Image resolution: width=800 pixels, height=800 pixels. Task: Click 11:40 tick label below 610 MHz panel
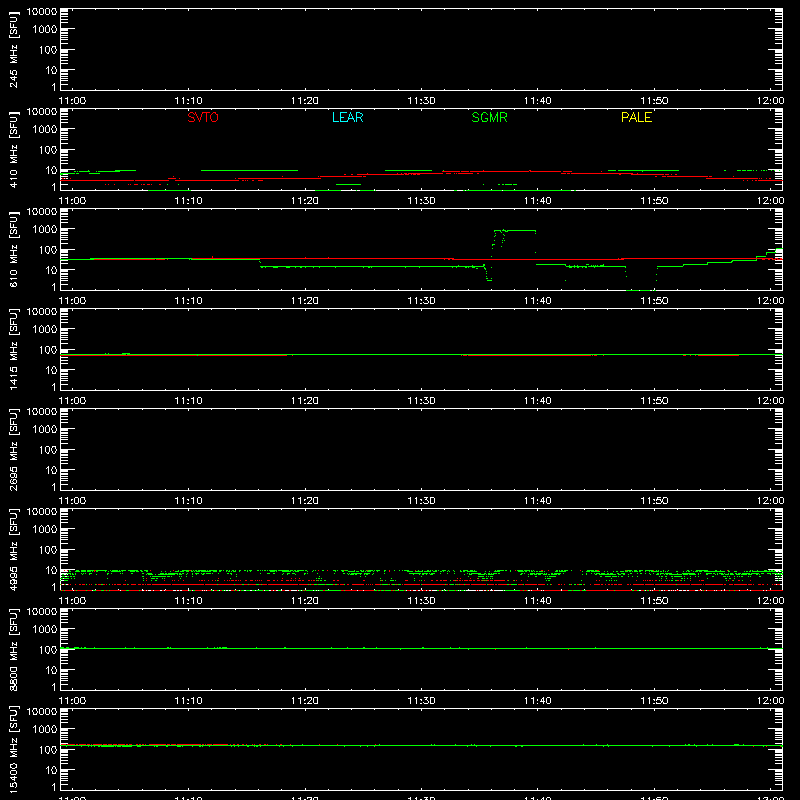click(537, 301)
